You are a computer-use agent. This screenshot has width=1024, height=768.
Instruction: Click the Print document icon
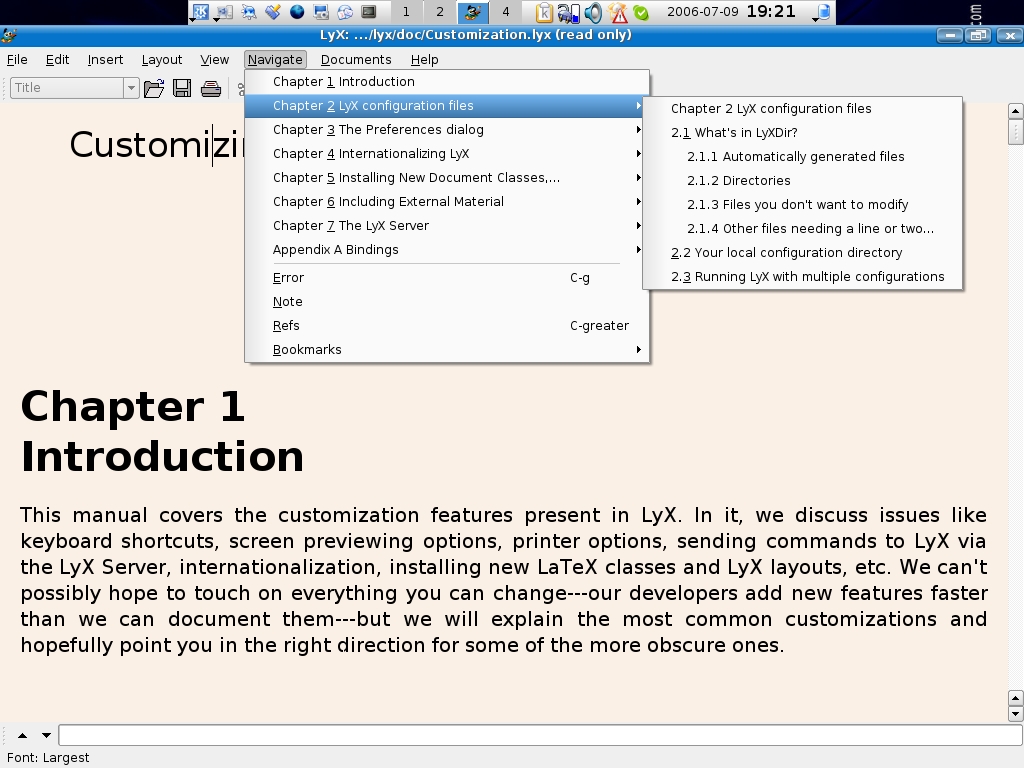pos(211,88)
